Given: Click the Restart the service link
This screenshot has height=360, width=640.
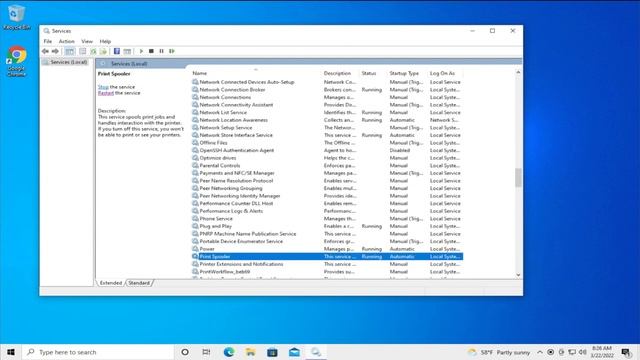Looking at the screenshot, I should (x=106, y=93).
